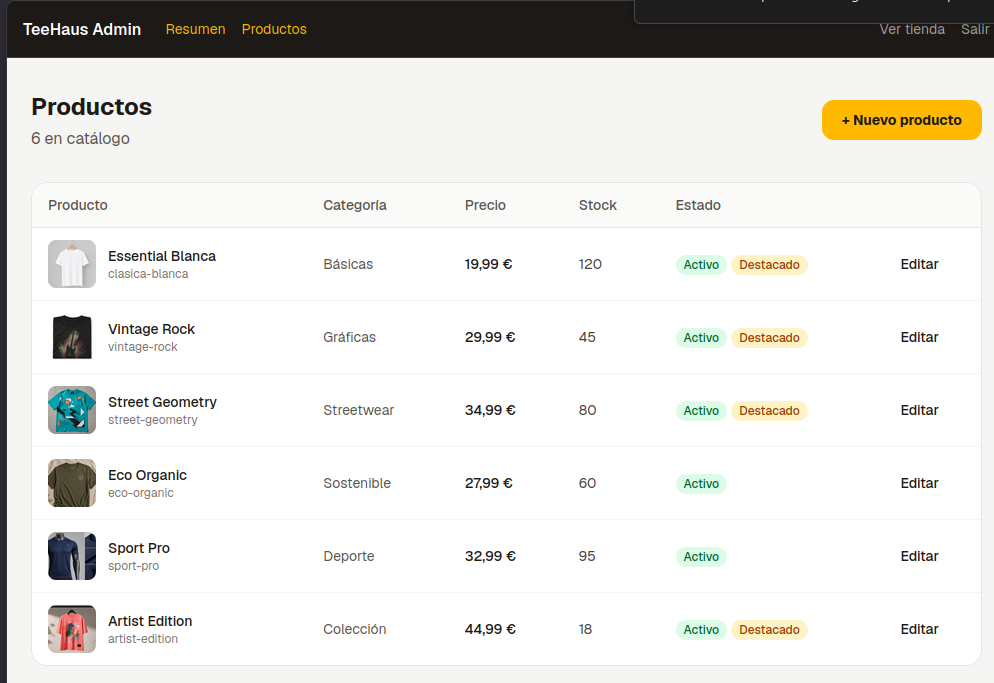Follow the Ver tienda link
Image resolution: width=994 pixels, height=683 pixels.
912,29
